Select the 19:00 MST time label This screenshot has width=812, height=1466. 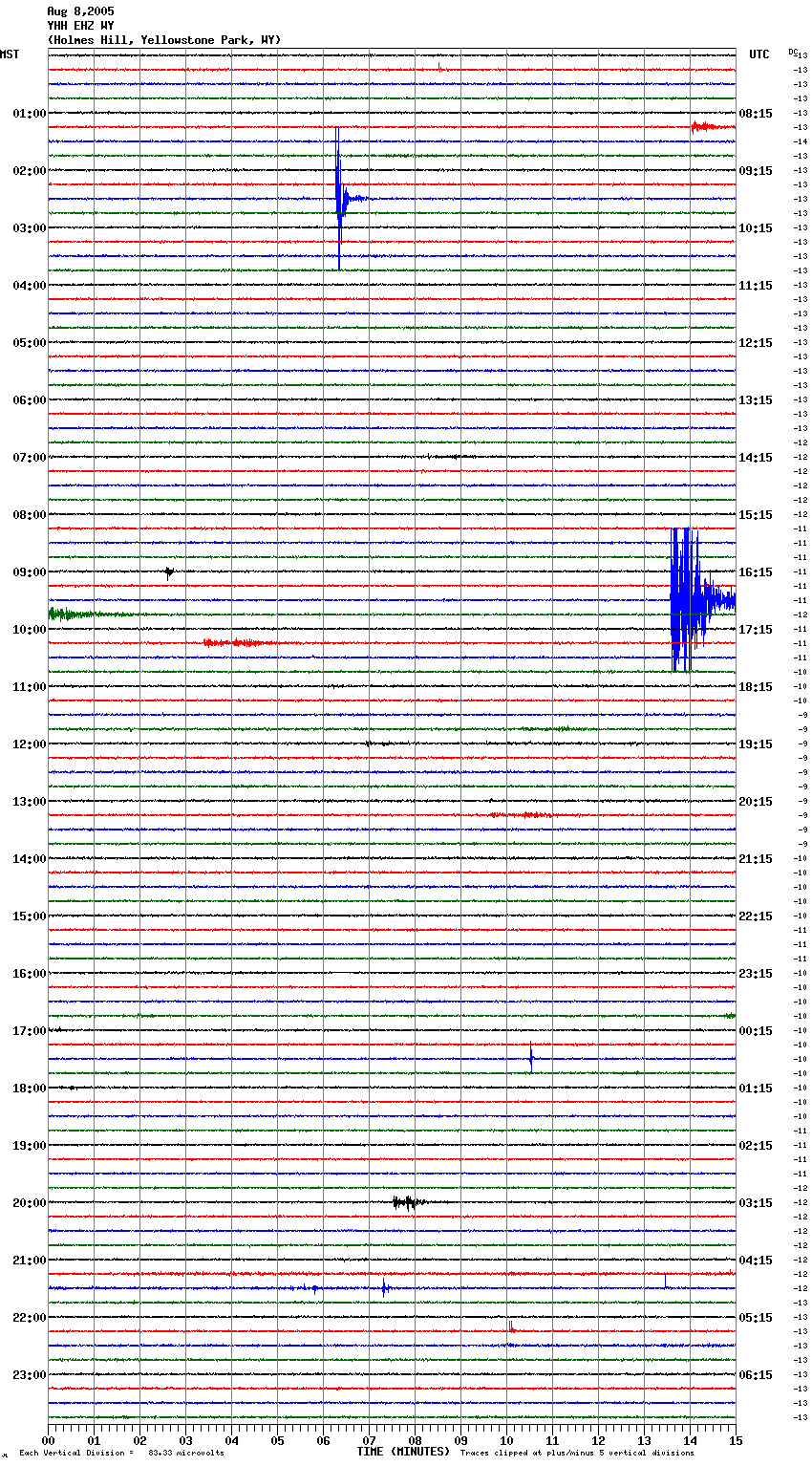pos(30,1146)
